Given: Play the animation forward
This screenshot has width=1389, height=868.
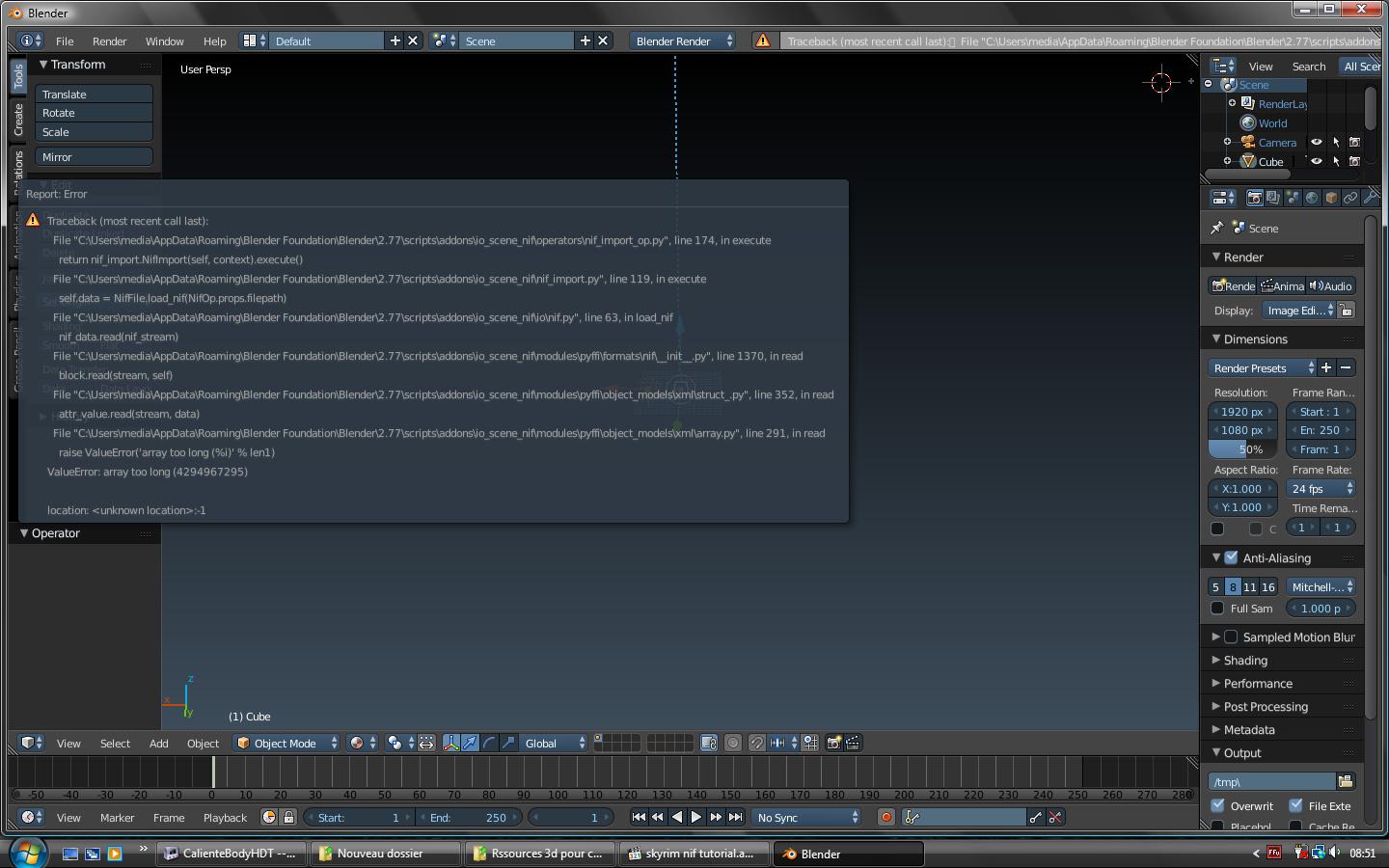Looking at the screenshot, I should tap(696, 817).
